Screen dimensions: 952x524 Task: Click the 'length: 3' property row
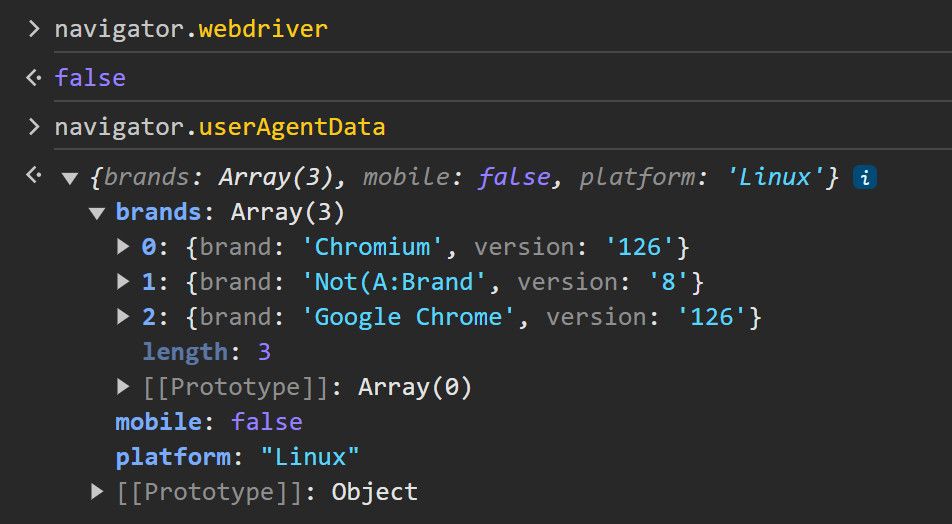click(x=206, y=352)
